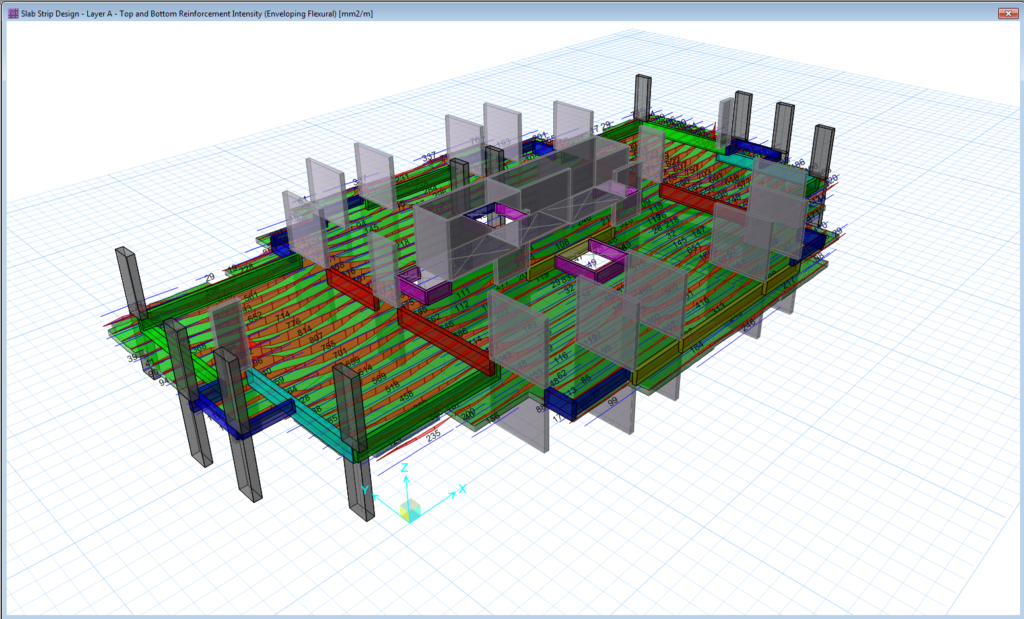The width and height of the screenshot is (1024, 619).
Task: Click the yellow origin cube at the axis triad
Action: tap(410, 511)
